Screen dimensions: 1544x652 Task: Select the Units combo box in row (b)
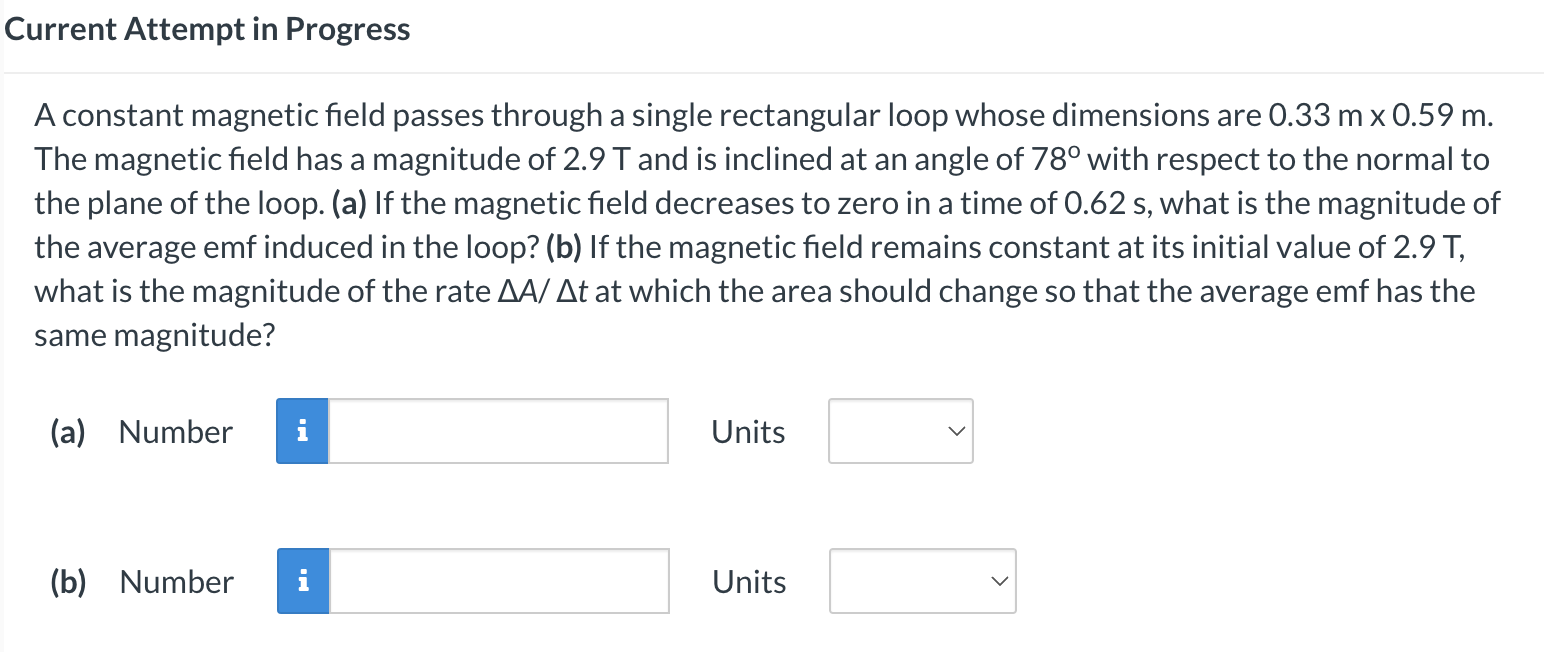coord(921,581)
